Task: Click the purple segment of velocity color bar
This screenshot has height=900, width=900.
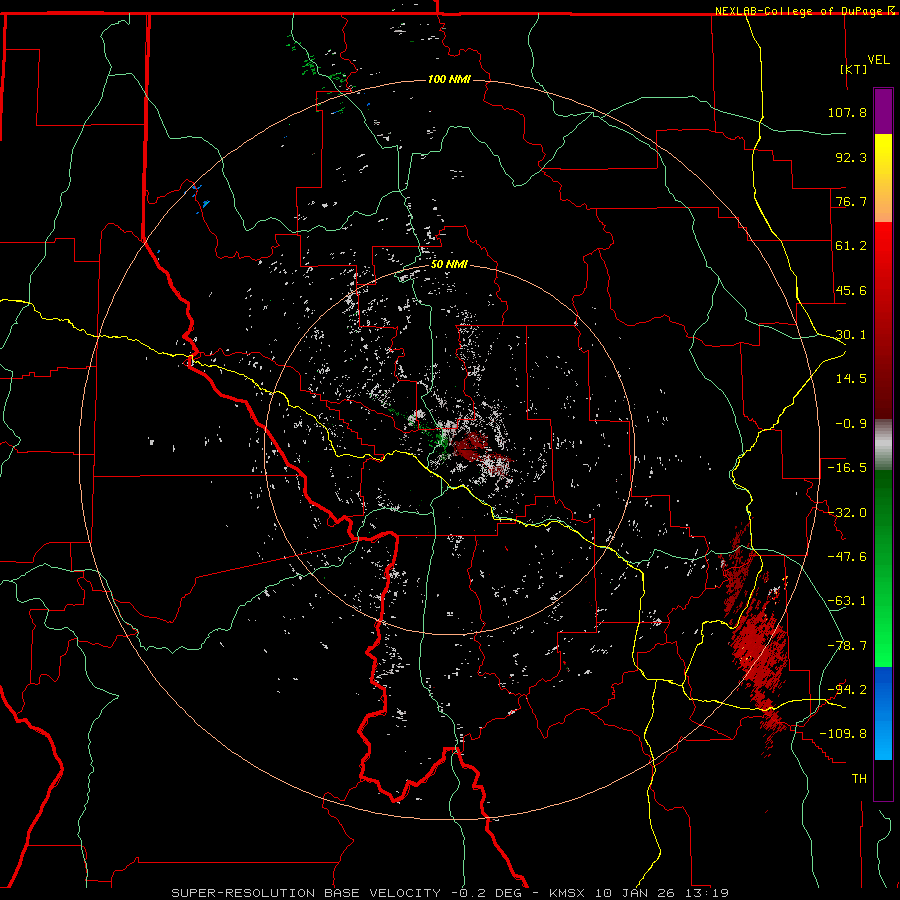Action: click(x=883, y=111)
